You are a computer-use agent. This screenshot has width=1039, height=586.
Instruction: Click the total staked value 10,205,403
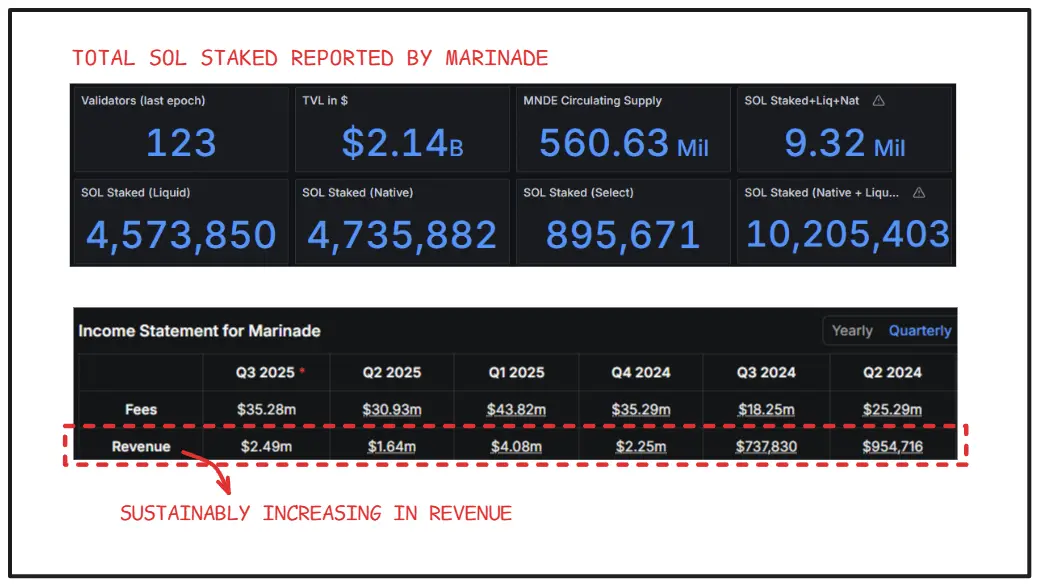pyautogui.click(x=848, y=234)
